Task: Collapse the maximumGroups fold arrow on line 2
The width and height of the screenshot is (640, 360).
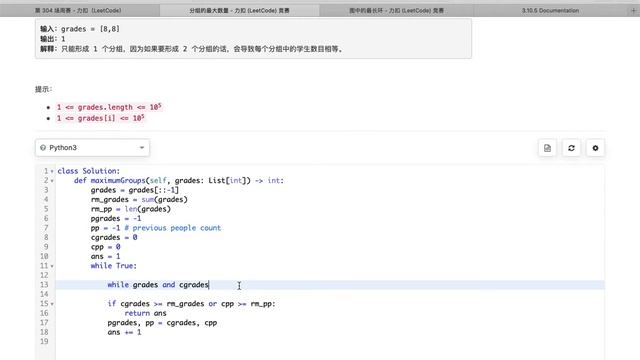Action: pos(52,181)
